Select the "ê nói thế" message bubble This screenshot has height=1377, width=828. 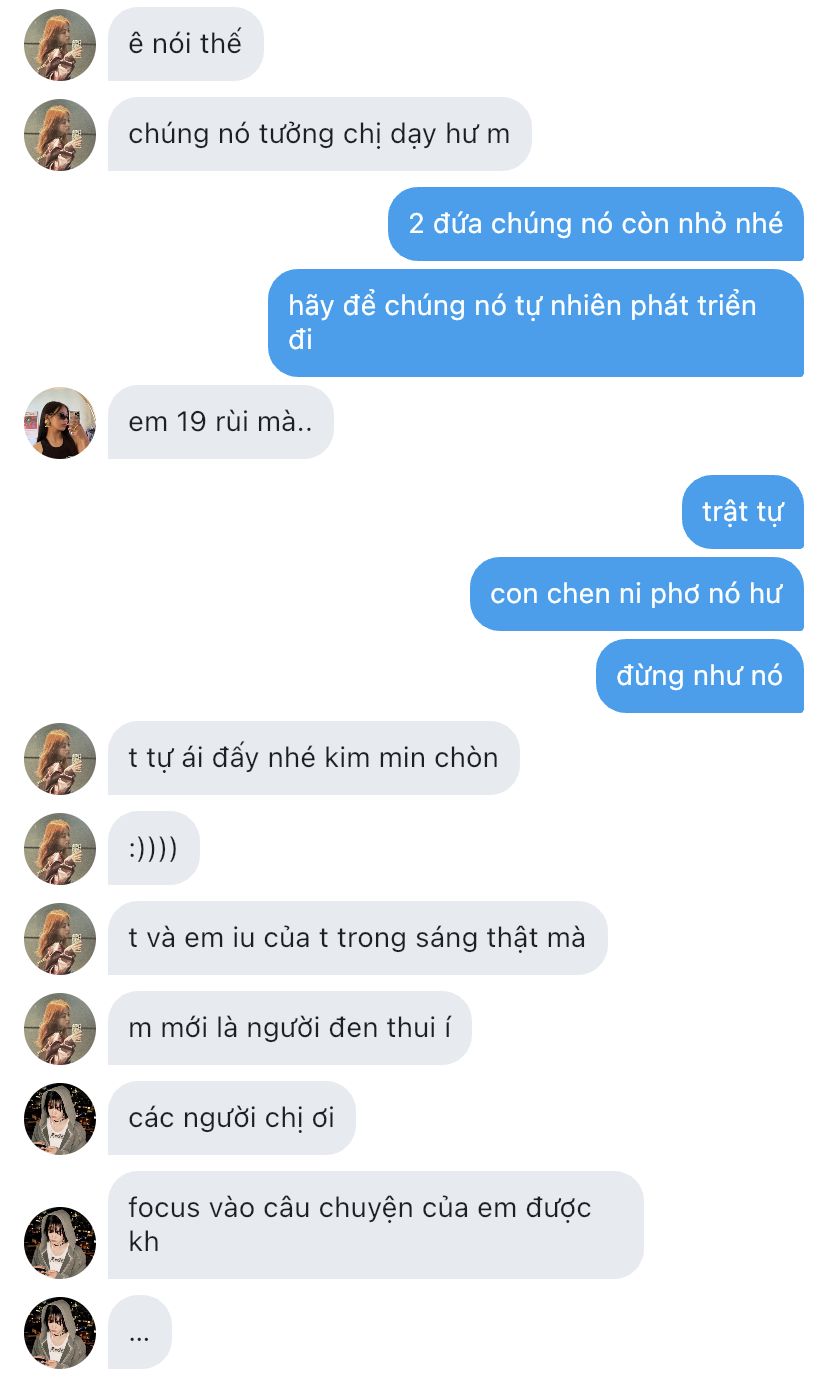[x=186, y=44]
